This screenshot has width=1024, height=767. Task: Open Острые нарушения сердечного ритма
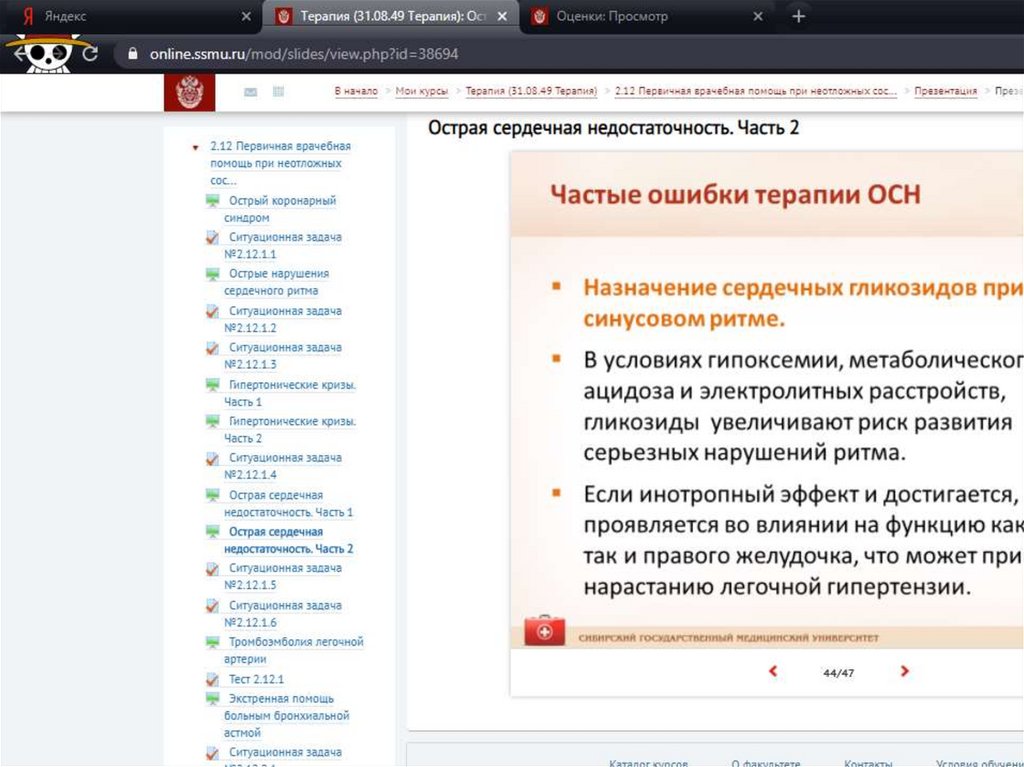pos(276,282)
